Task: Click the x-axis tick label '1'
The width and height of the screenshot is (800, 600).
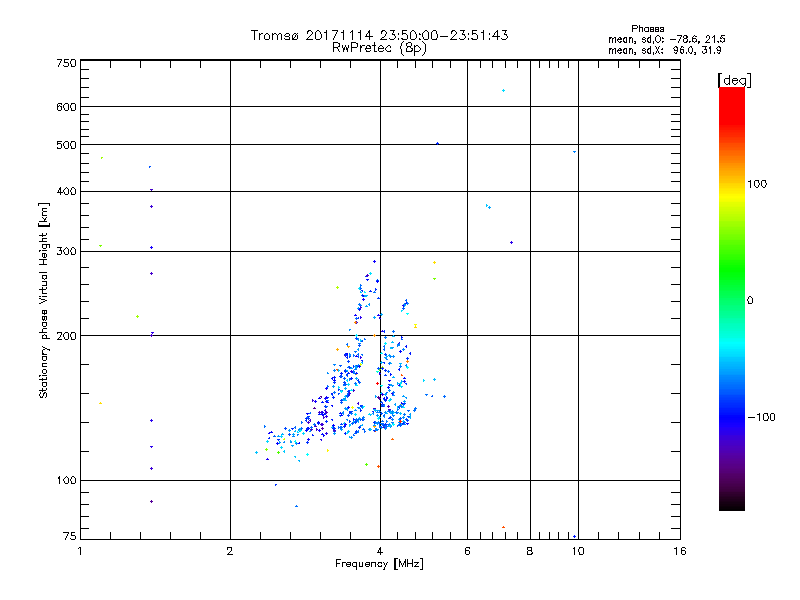Action: [80, 551]
